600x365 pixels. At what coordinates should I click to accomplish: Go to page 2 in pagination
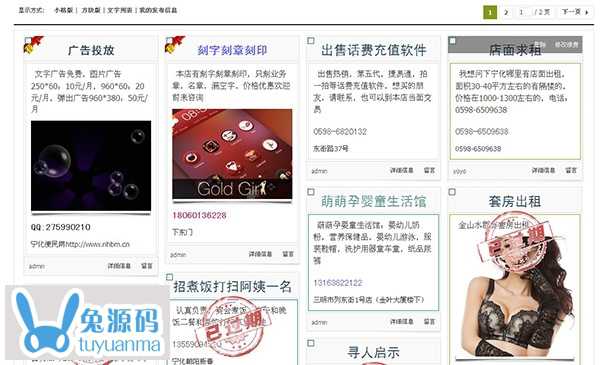point(506,12)
